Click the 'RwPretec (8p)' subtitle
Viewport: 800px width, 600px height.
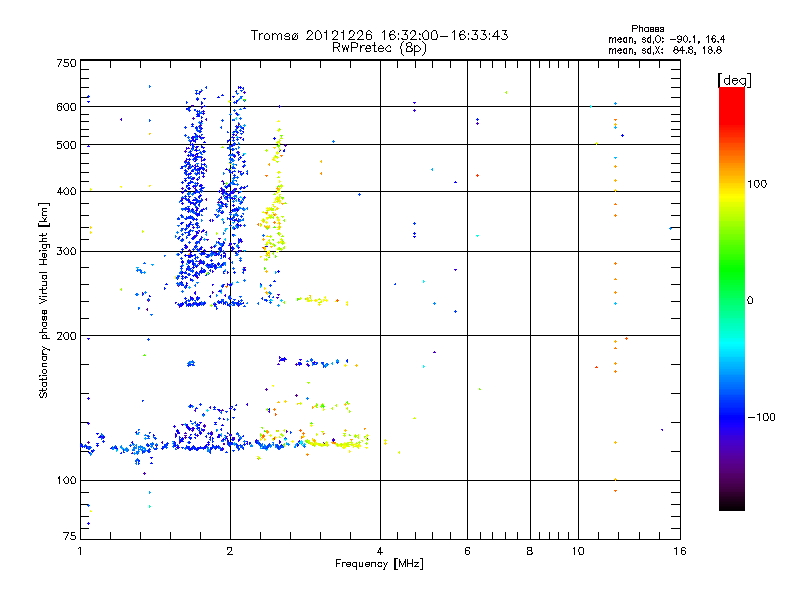pos(379,48)
